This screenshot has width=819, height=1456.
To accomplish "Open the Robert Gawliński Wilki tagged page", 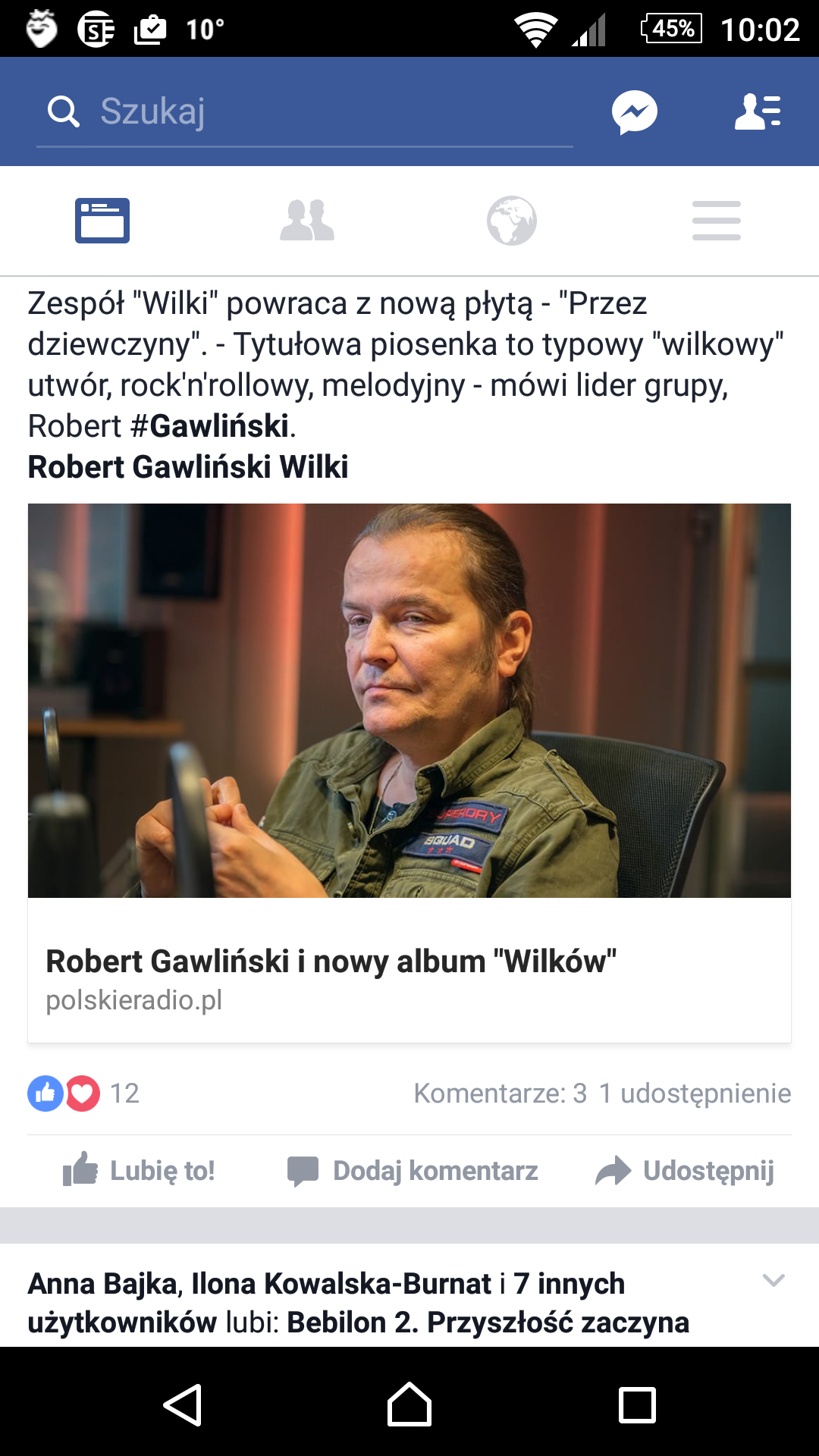I will coord(188,467).
